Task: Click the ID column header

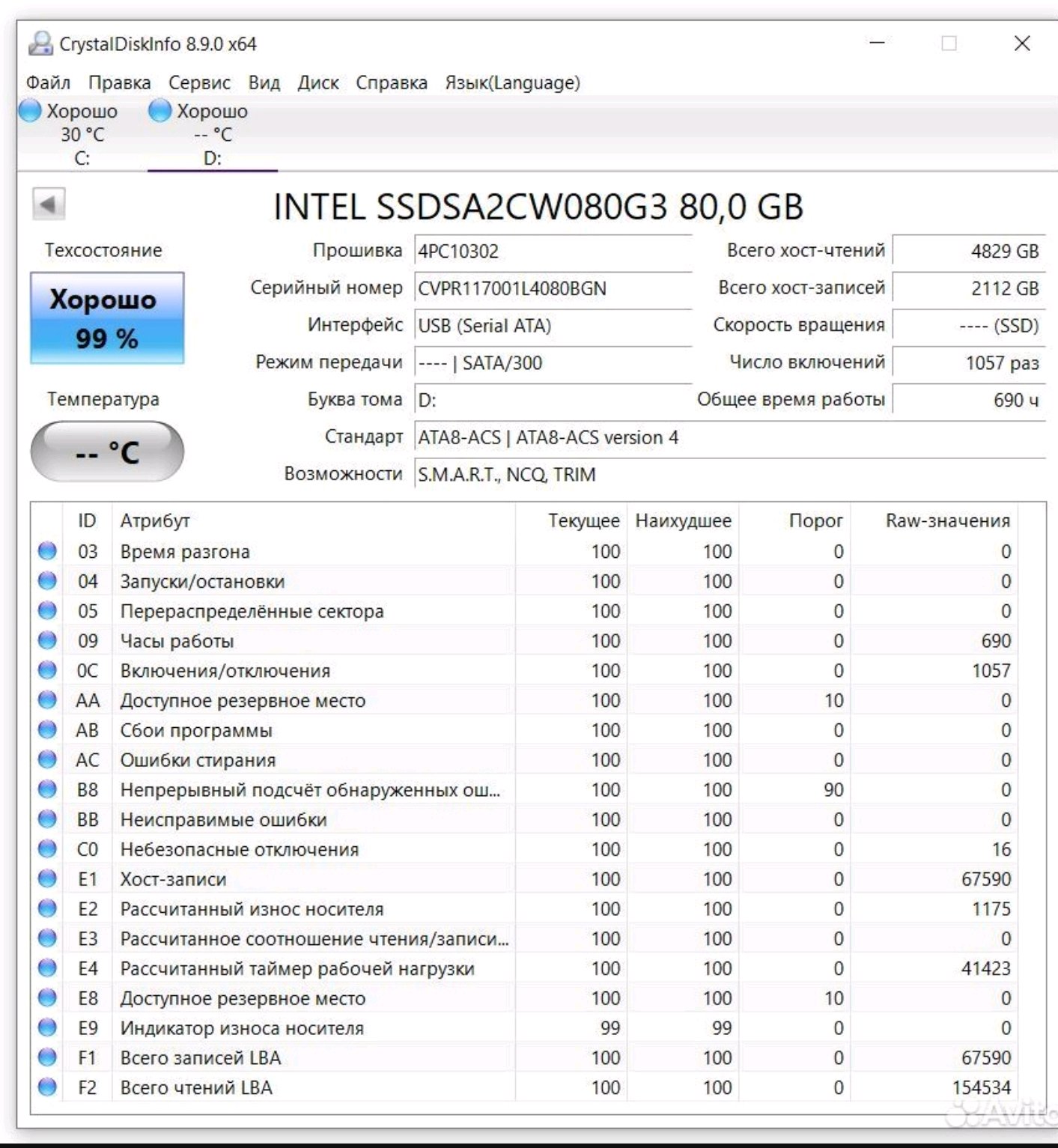Action: coord(87,520)
